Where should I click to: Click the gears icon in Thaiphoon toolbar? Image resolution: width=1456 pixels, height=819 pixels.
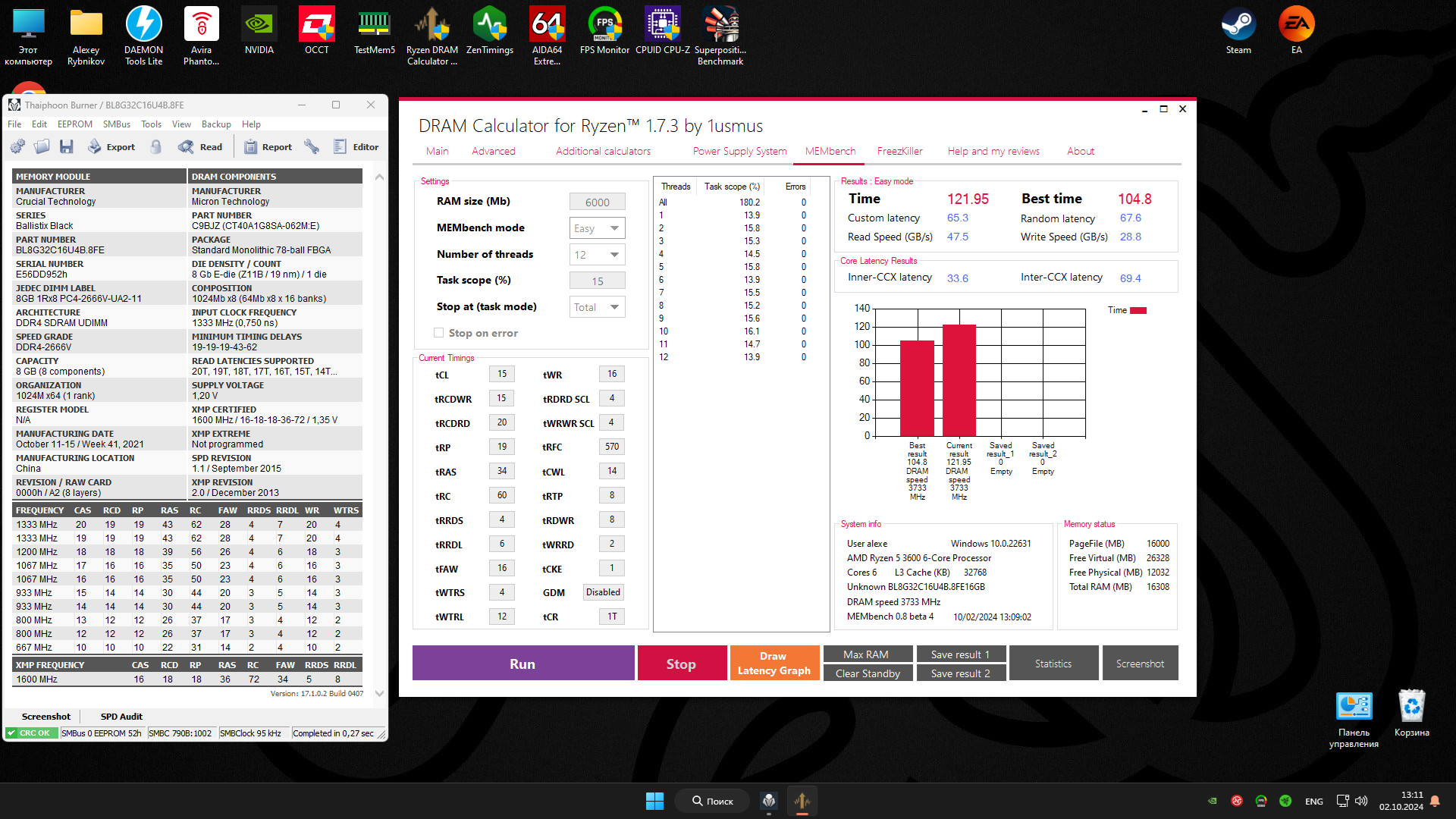tap(18, 147)
